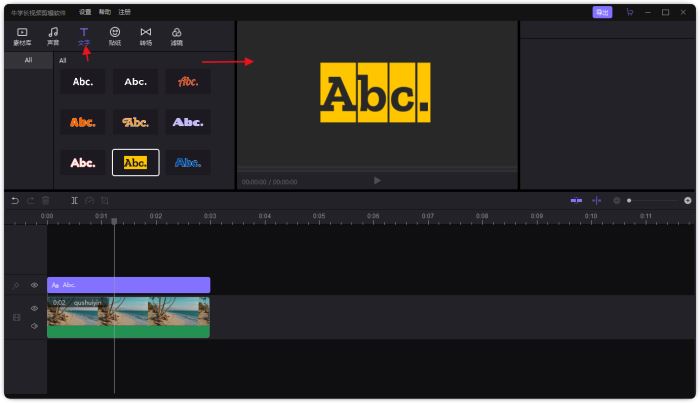Mute the video track audio
This screenshot has height=403, width=700.
coord(34,325)
